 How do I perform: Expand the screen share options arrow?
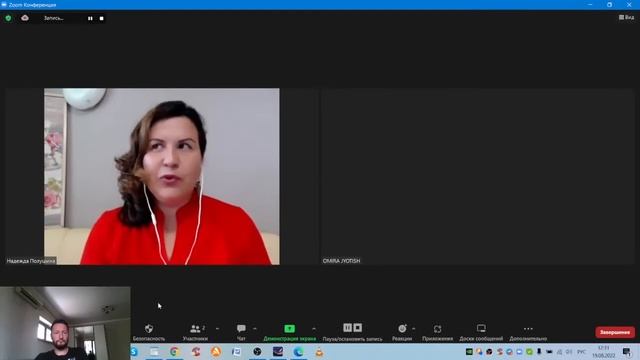tap(313, 329)
